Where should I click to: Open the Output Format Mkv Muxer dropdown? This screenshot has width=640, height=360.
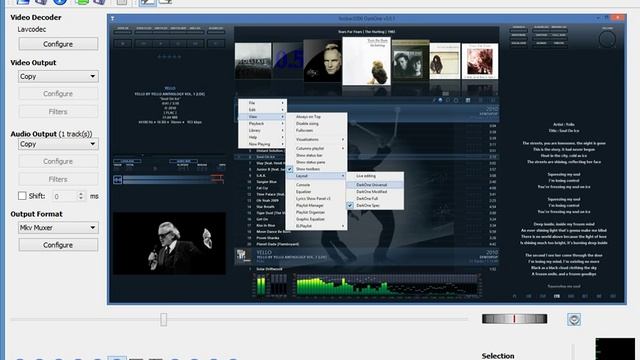[58, 228]
